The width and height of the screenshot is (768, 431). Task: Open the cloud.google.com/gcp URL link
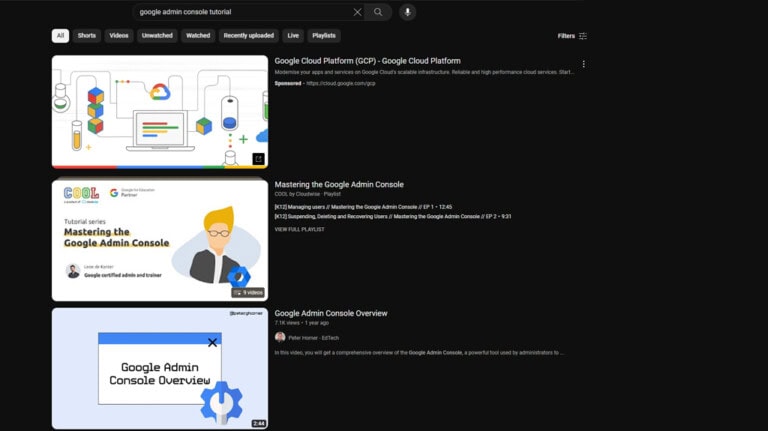[341, 84]
